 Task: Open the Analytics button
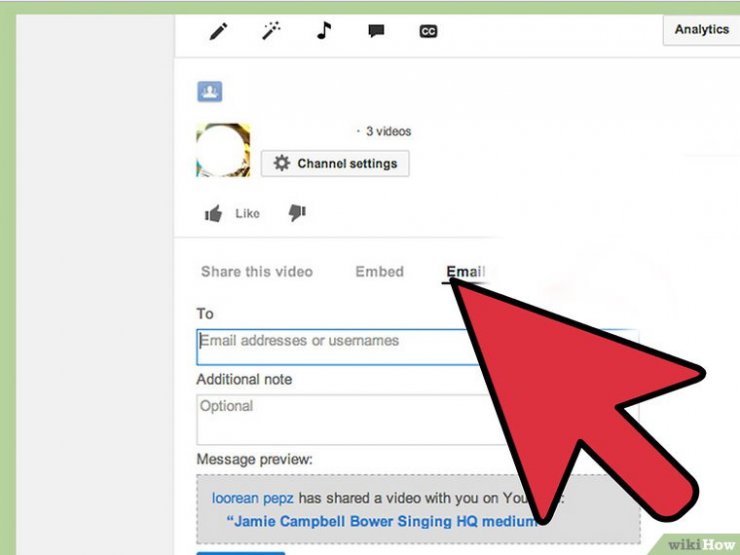(x=701, y=30)
